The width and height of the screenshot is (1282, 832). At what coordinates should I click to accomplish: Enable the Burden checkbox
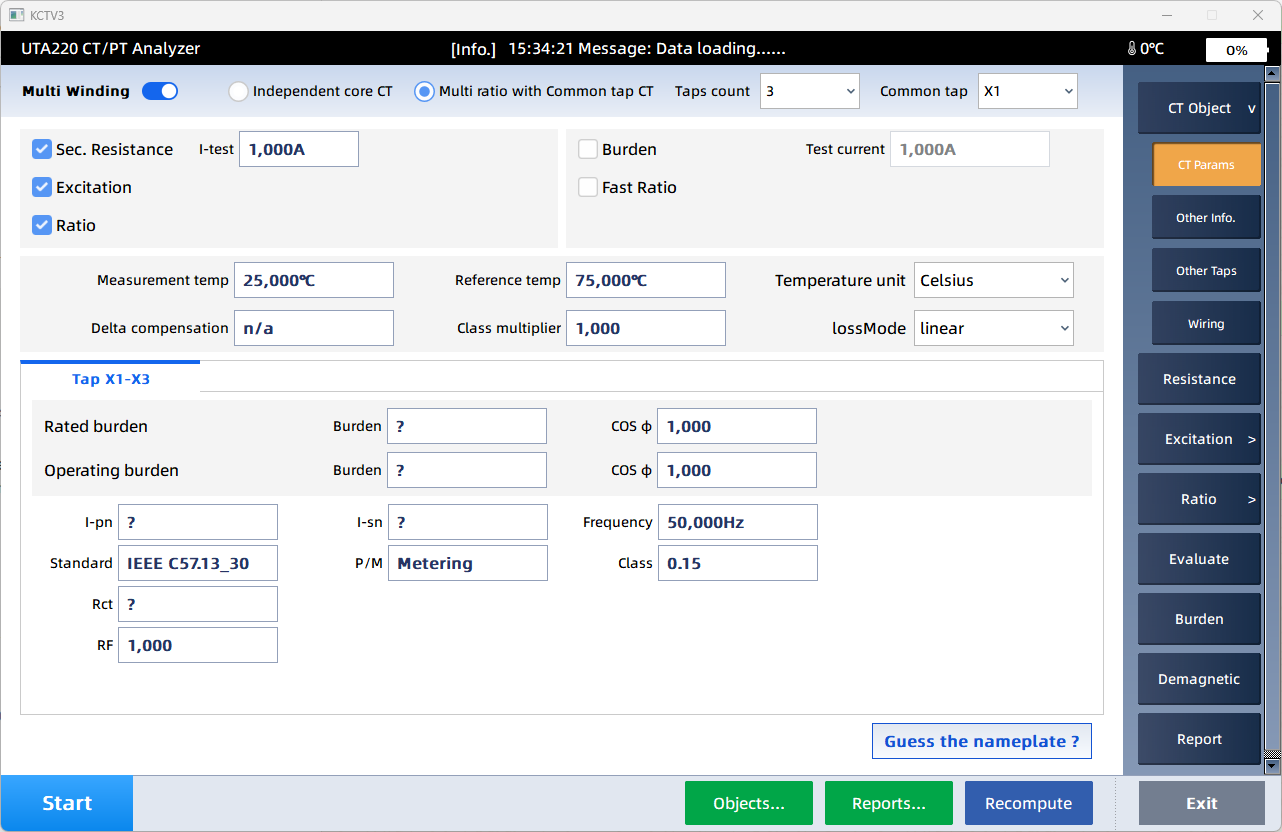point(588,149)
